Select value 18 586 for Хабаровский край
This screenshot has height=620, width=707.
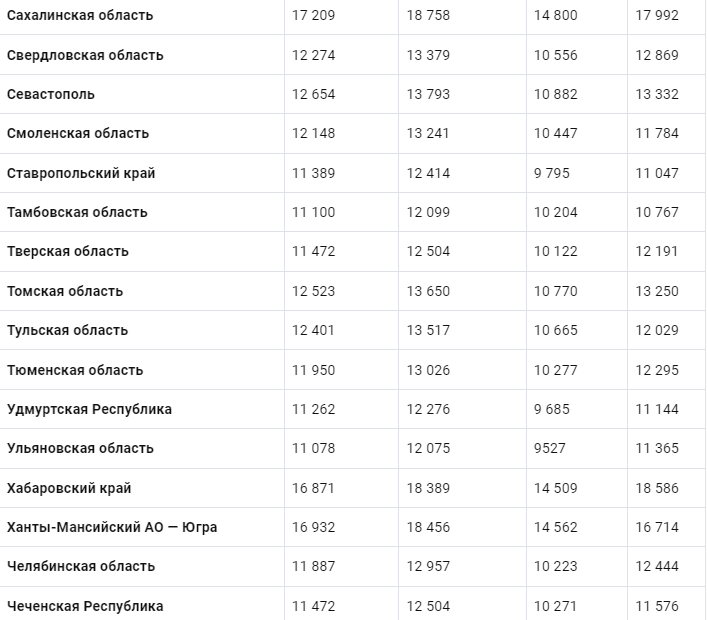pyautogui.click(x=657, y=488)
